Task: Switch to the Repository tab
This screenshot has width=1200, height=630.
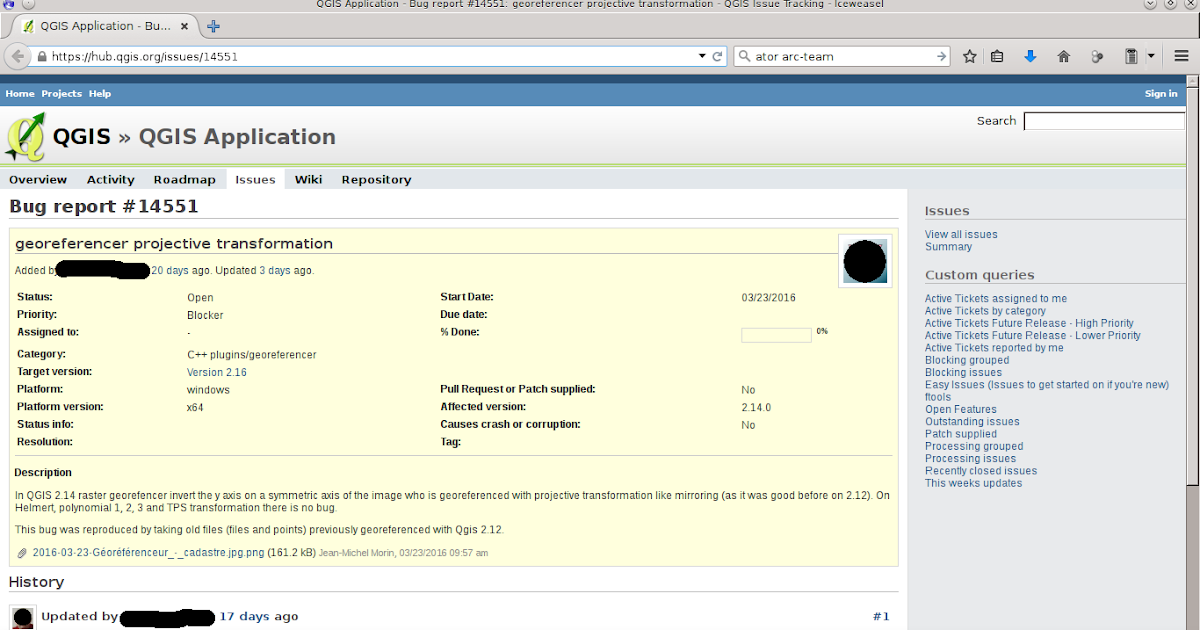Action: click(376, 179)
